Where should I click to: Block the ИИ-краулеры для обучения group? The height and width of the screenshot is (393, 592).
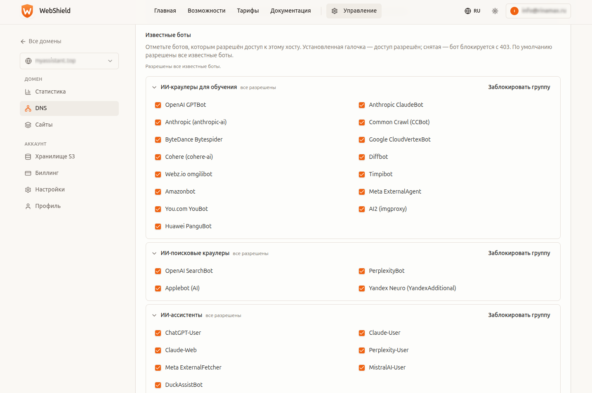[x=519, y=87]
